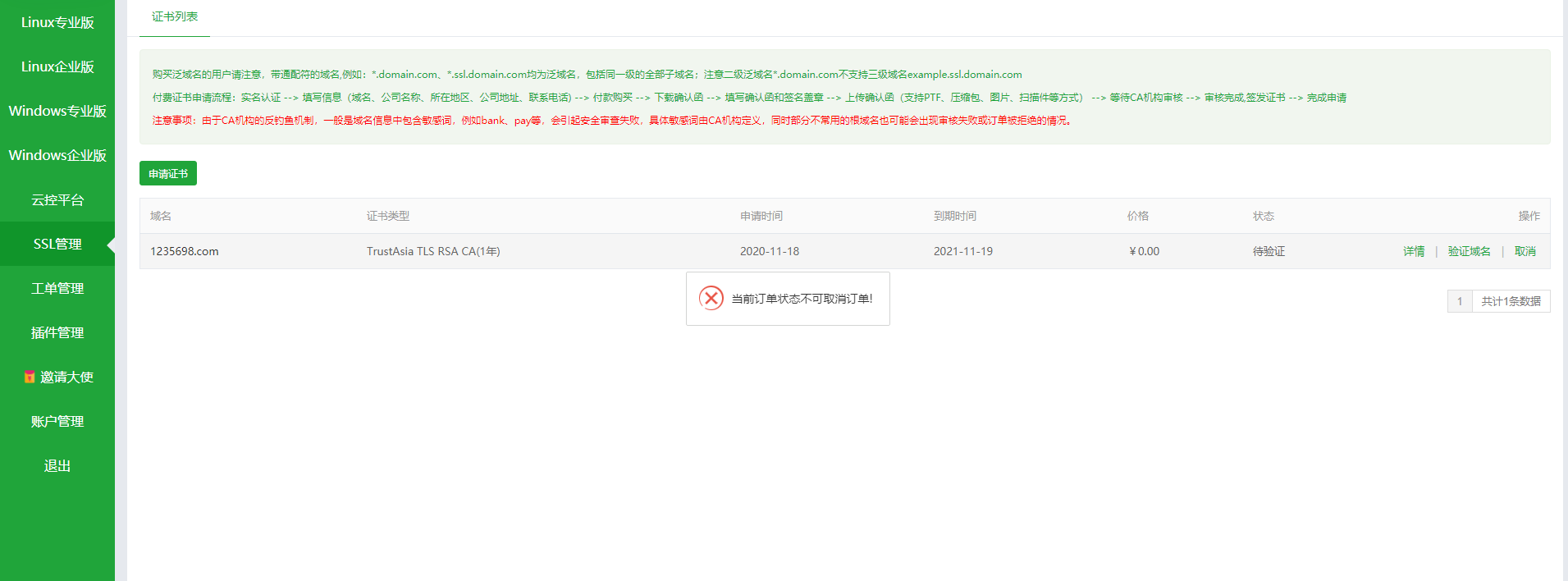Click the gift icon beside 邀请大使

[x=30, y=377]
